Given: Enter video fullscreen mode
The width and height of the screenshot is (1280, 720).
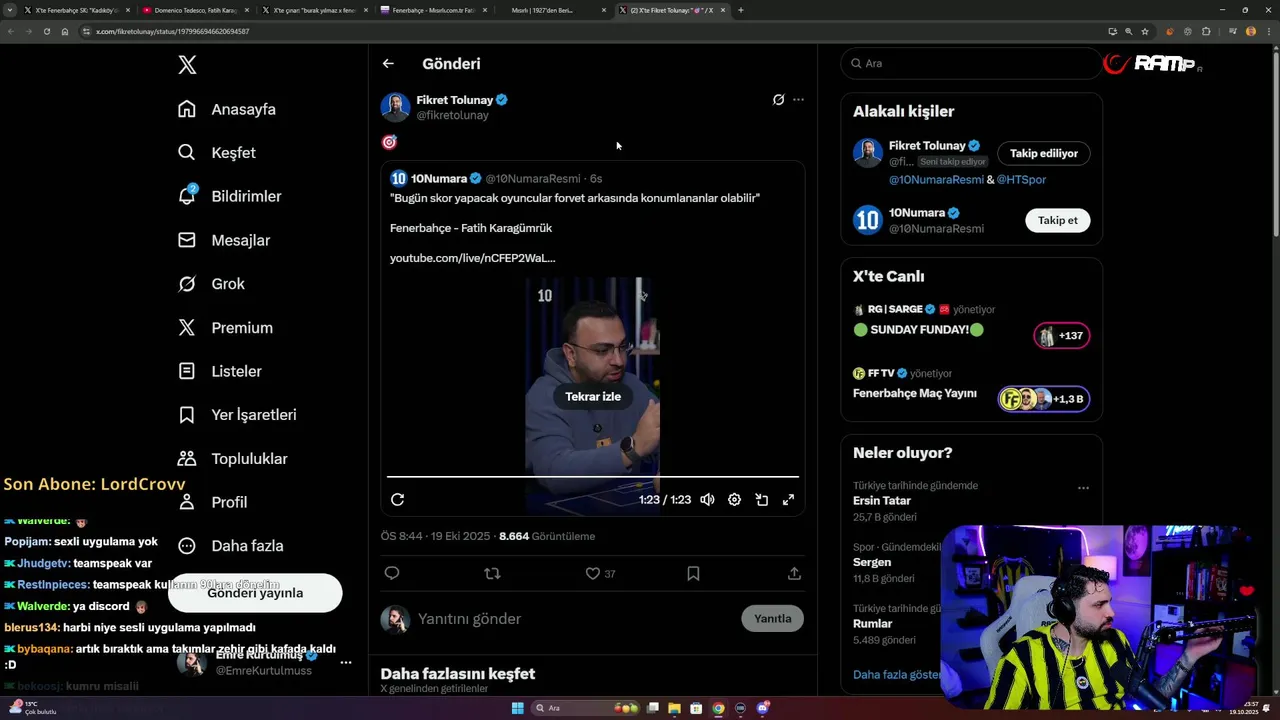Looking at the screenshot, I should click(788, 500).
